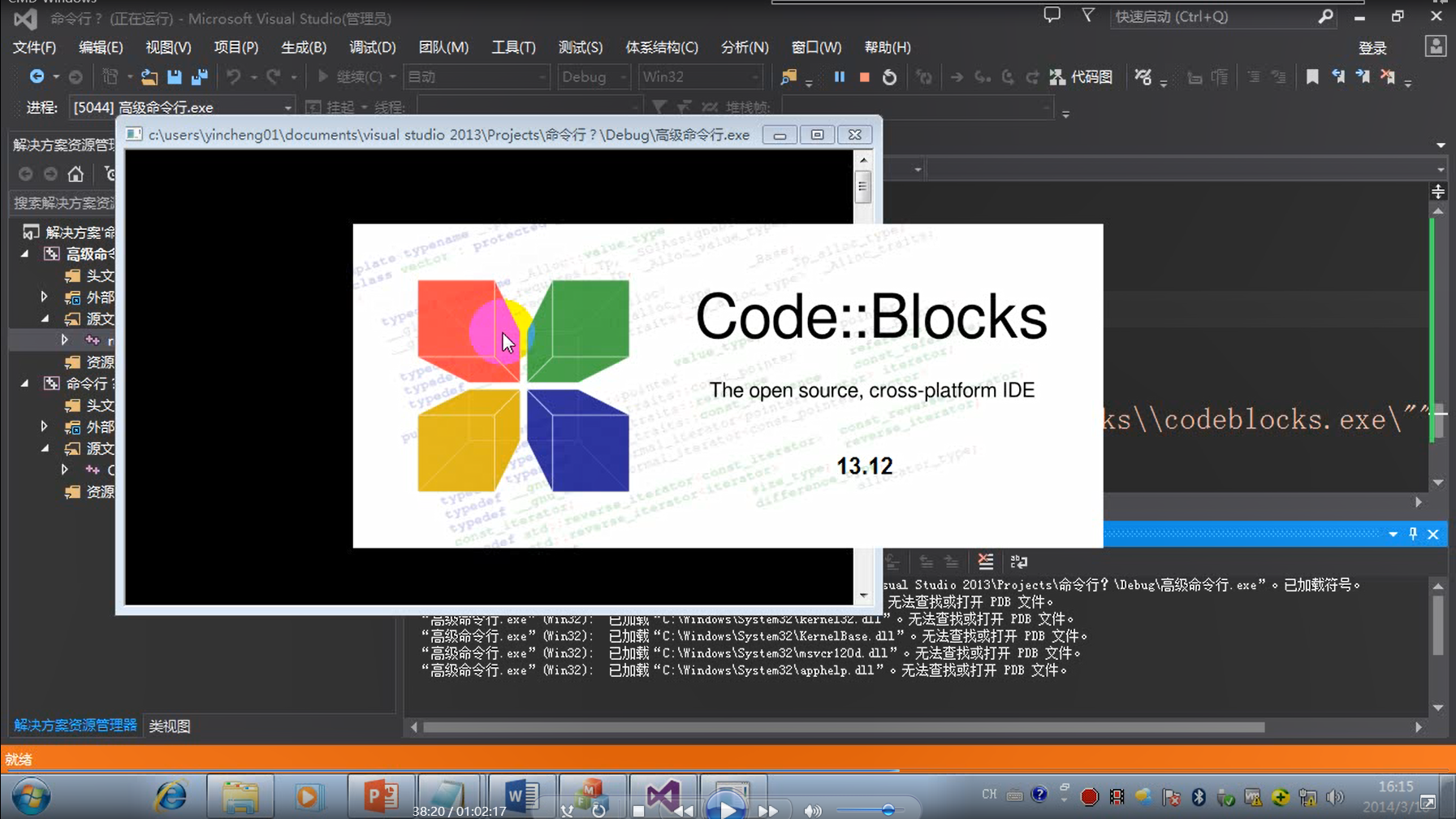Go to the next bookmark
Screen dimensions: 1456x819
coord(1363,77)
